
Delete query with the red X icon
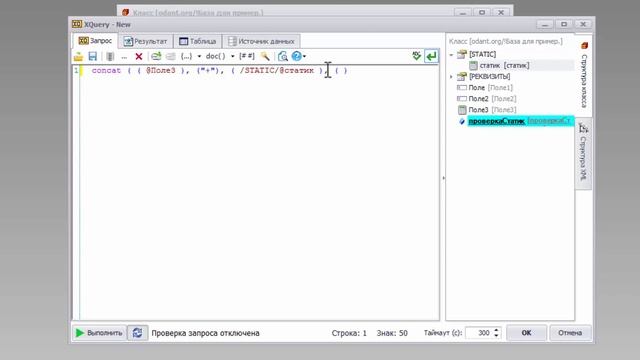pyautogui.click(x=139, y=56)
